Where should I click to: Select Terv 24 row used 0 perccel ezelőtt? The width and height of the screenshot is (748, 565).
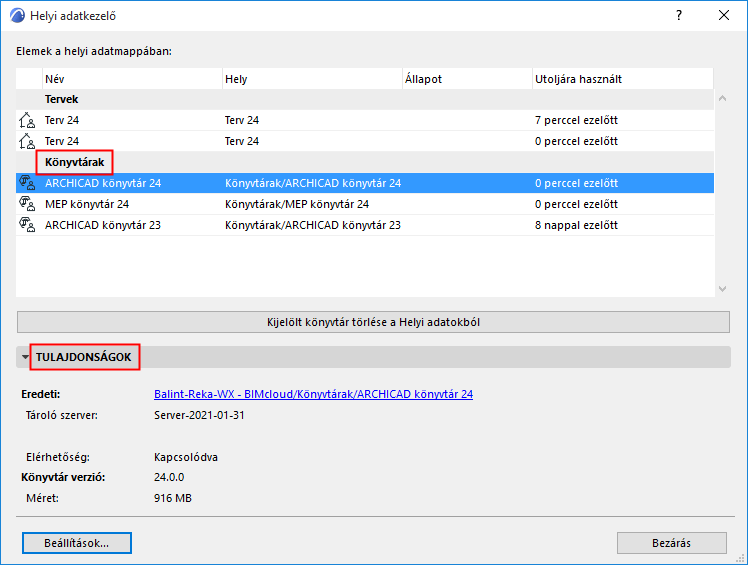[x=365, y=141]
